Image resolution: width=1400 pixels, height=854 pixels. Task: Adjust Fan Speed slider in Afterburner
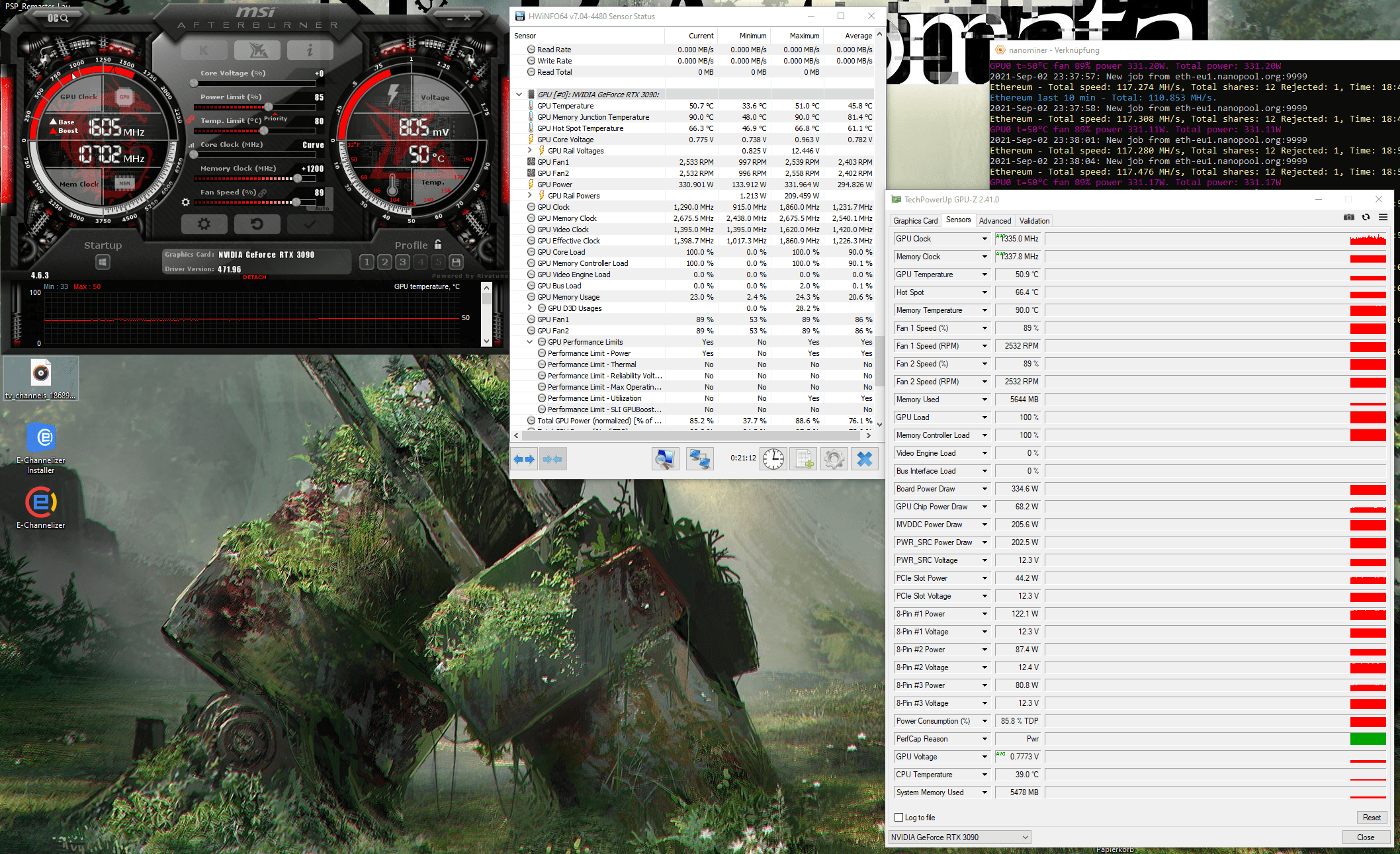point(296,202)
